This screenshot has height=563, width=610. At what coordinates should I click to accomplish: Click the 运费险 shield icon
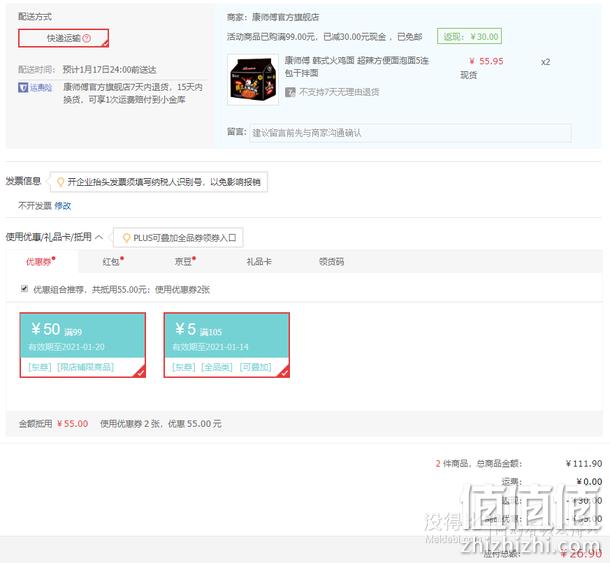click(x=23, y=88)
